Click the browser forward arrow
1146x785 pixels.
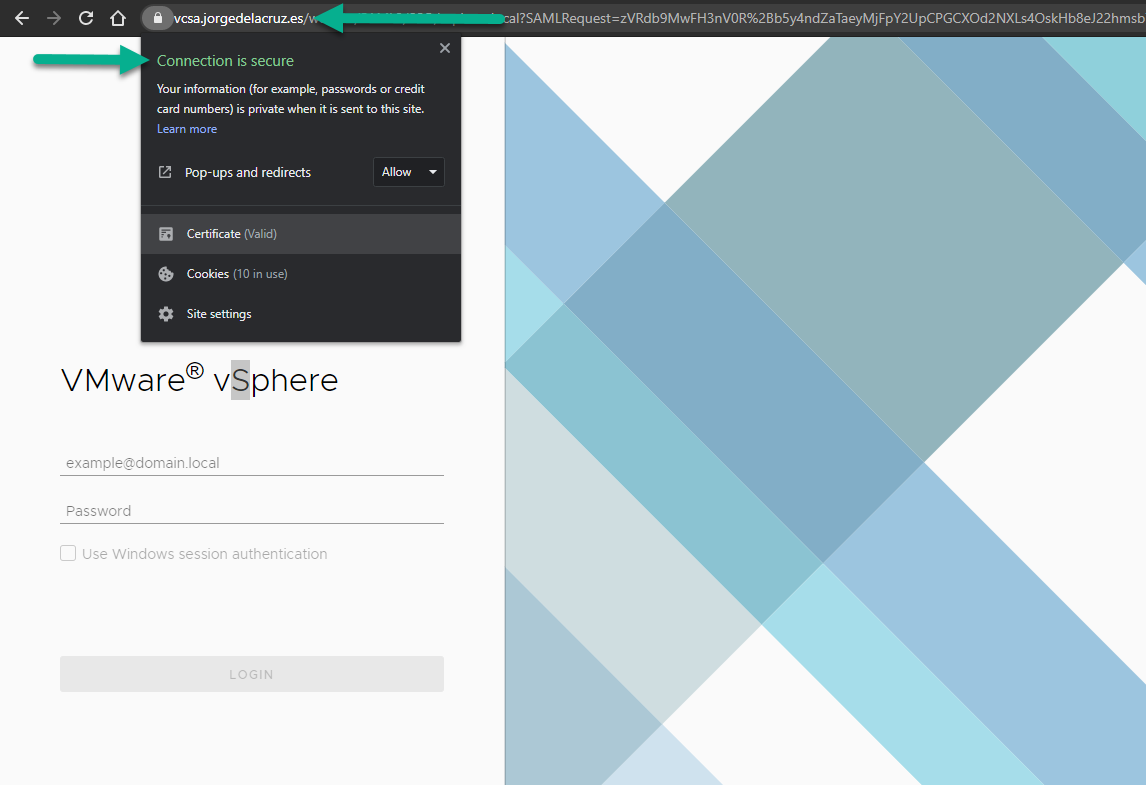53,18
